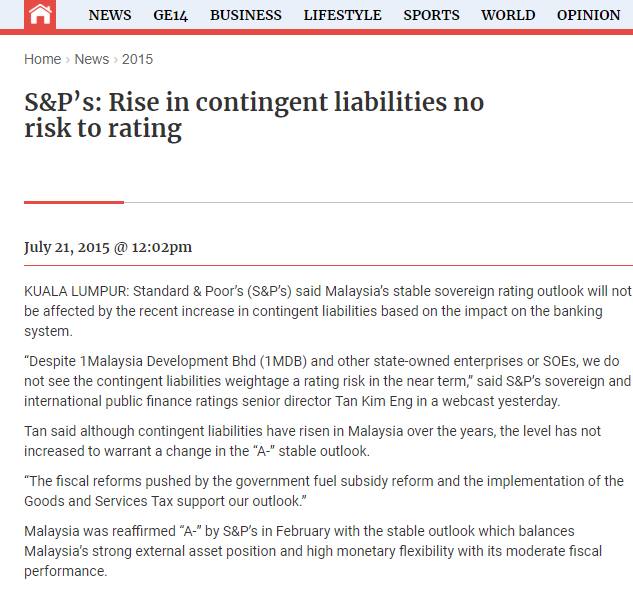The height and width of the screenshot is (591, 633).
Task: Go to the GE14 section
Action: point(170,15)
